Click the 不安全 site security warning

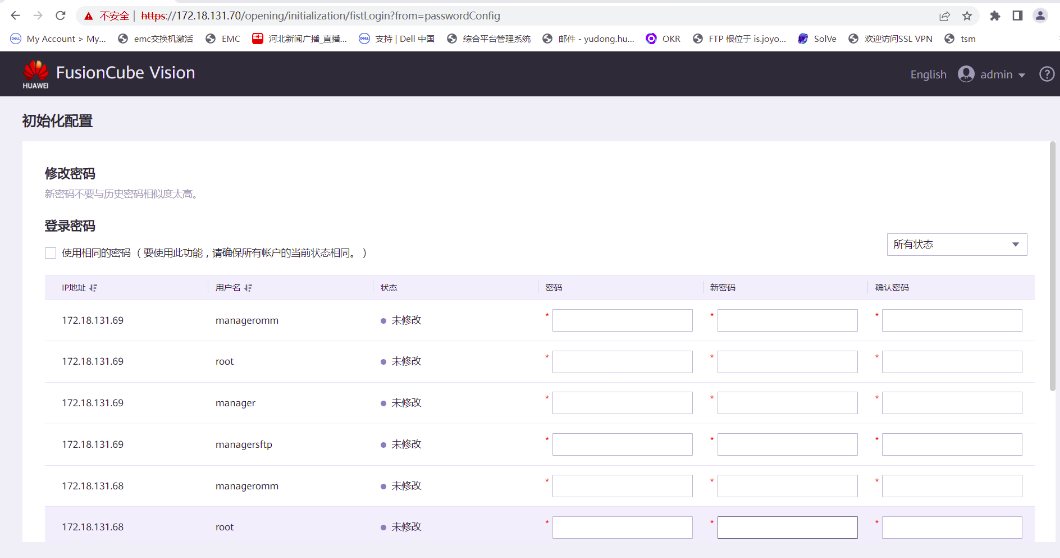(x=107, y=16)
